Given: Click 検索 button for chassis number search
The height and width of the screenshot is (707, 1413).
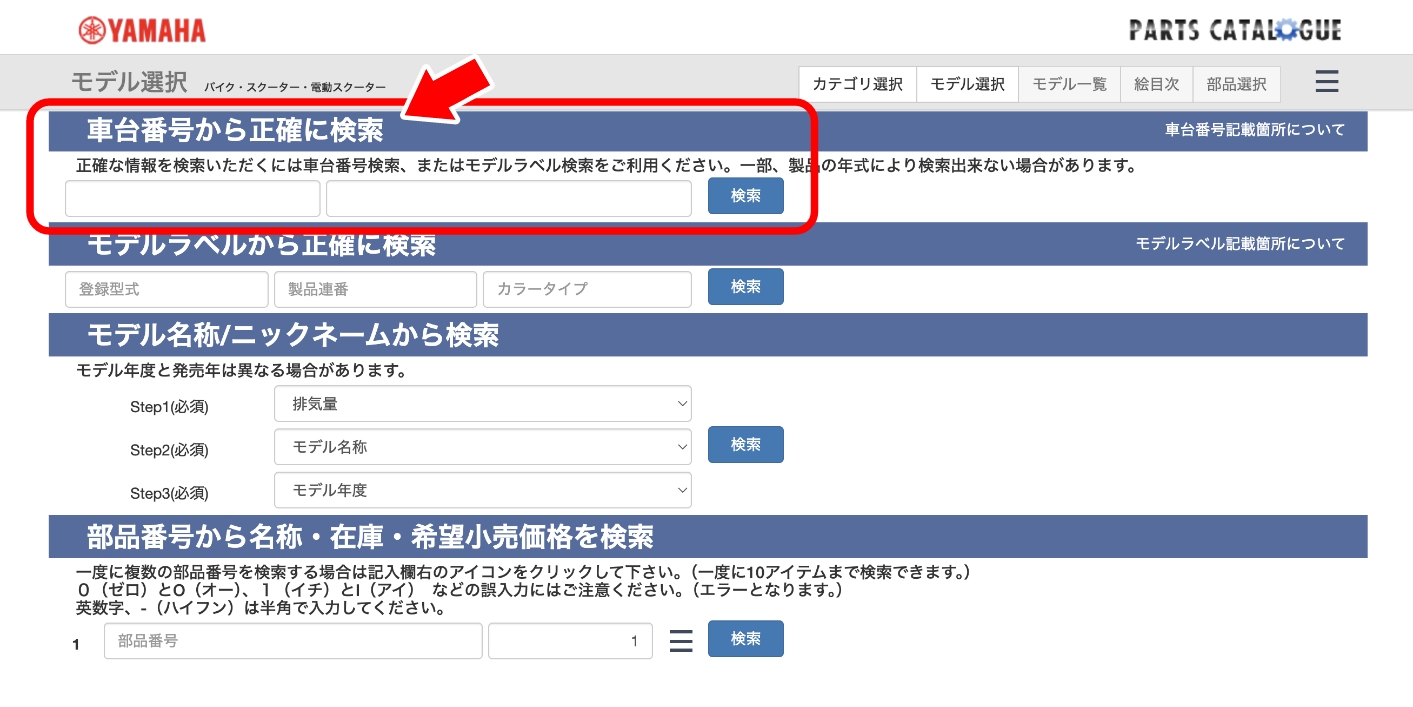Looking at the screenshot, I should click(x=745, y=196).
